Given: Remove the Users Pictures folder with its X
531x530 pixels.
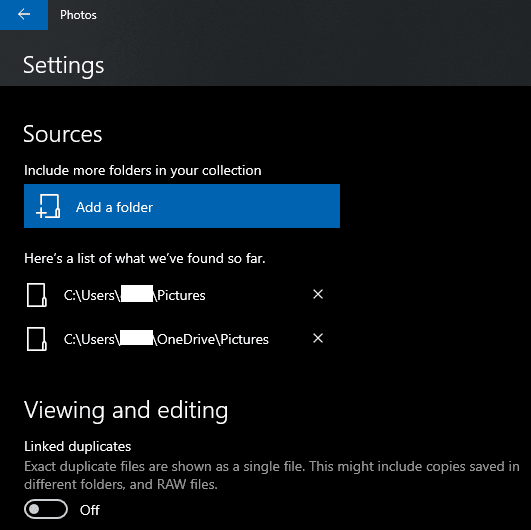Looking at the screenshot, I should (x=318, y=294).
